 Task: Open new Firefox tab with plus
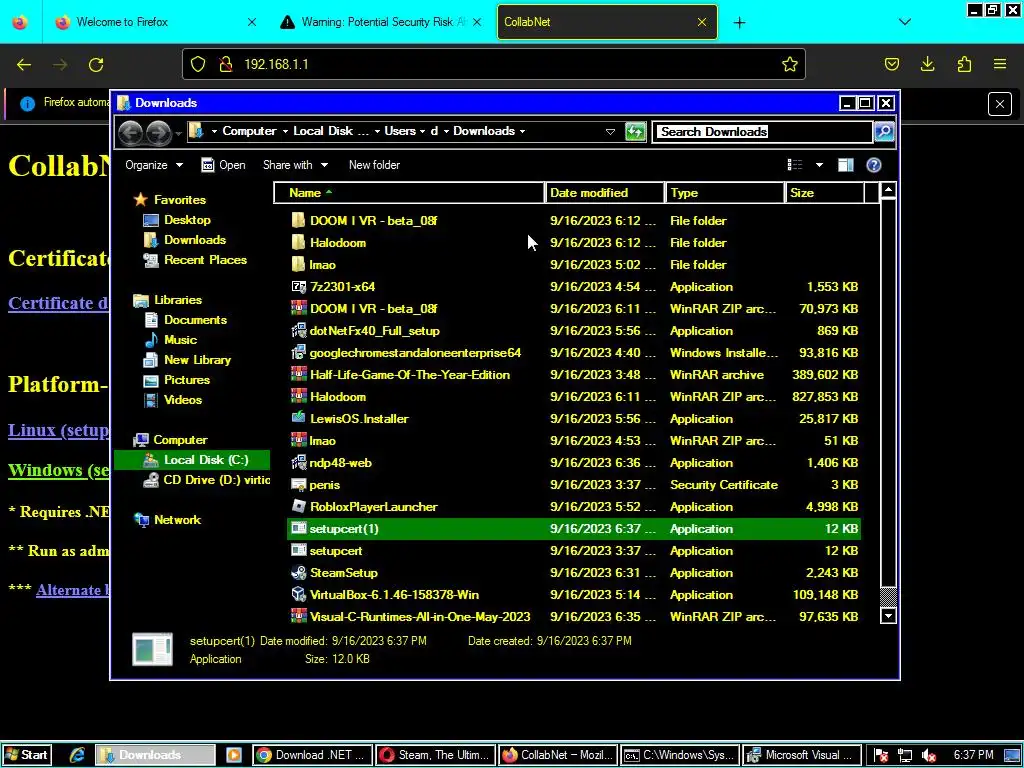[x=739, y=23]
